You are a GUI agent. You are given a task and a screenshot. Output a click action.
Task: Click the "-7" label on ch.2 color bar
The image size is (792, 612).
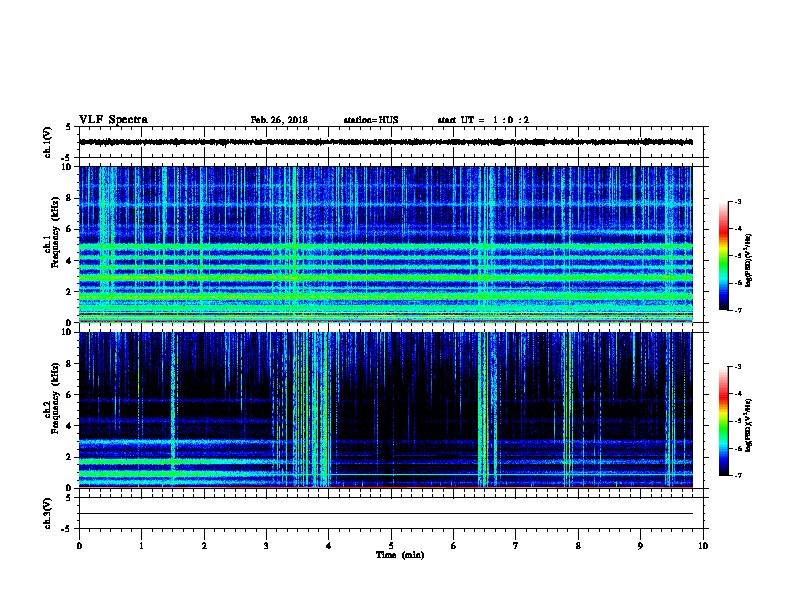pos(738,475)
